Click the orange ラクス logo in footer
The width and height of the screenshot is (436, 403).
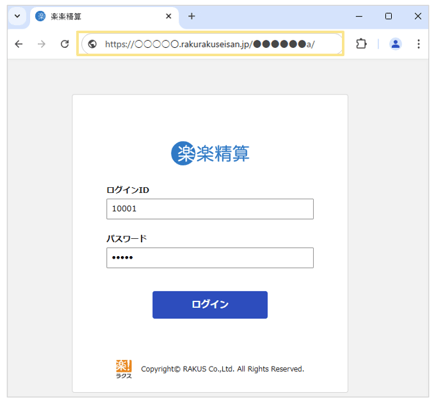(124, 369)
